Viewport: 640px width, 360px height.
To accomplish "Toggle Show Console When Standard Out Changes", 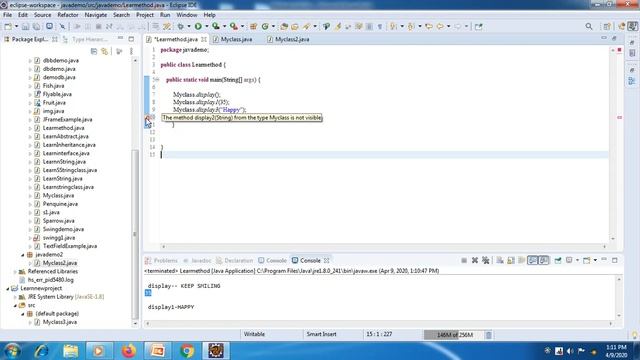I will tap(533, 260).
